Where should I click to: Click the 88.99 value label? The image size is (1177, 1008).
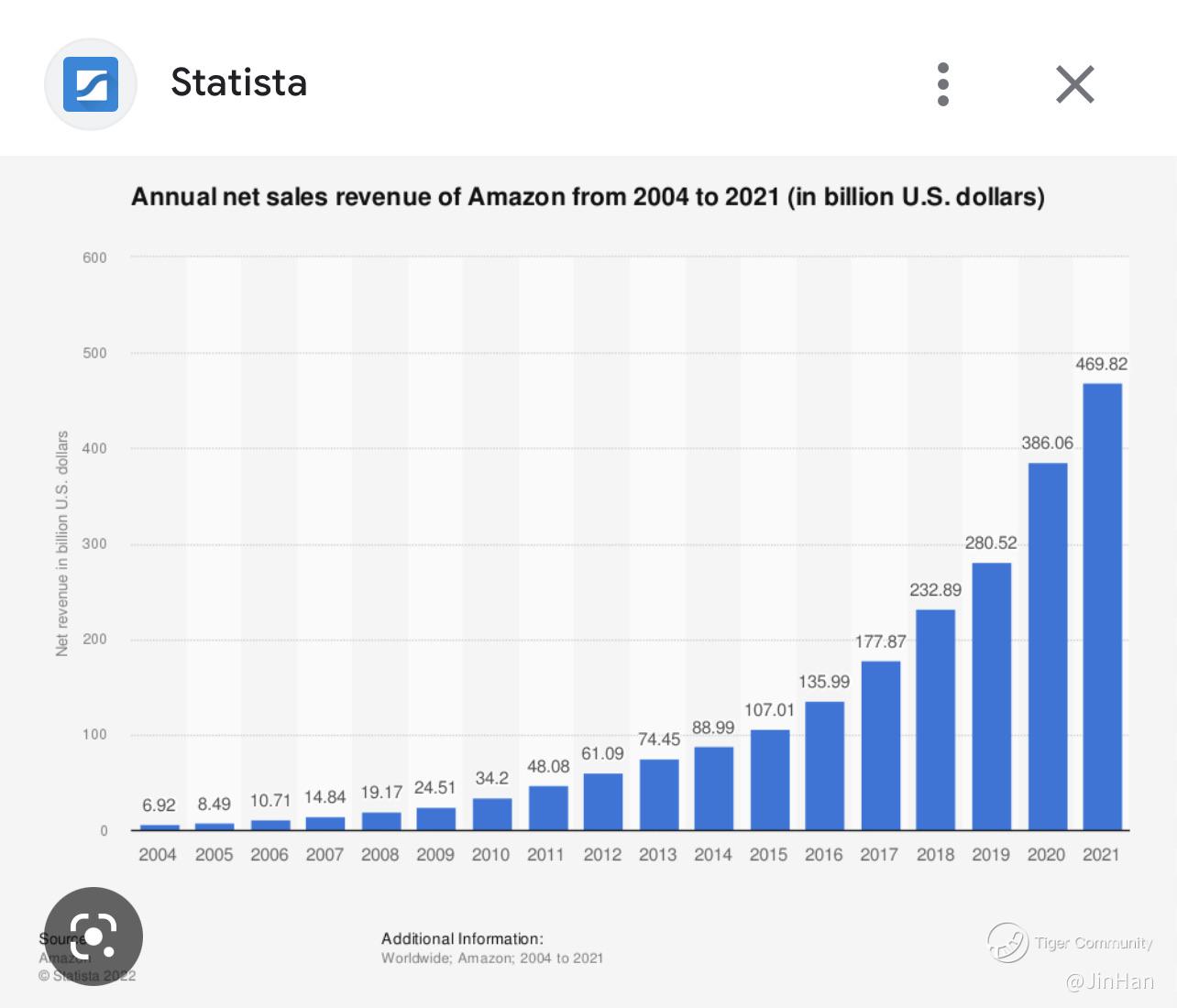pos(713,727)
